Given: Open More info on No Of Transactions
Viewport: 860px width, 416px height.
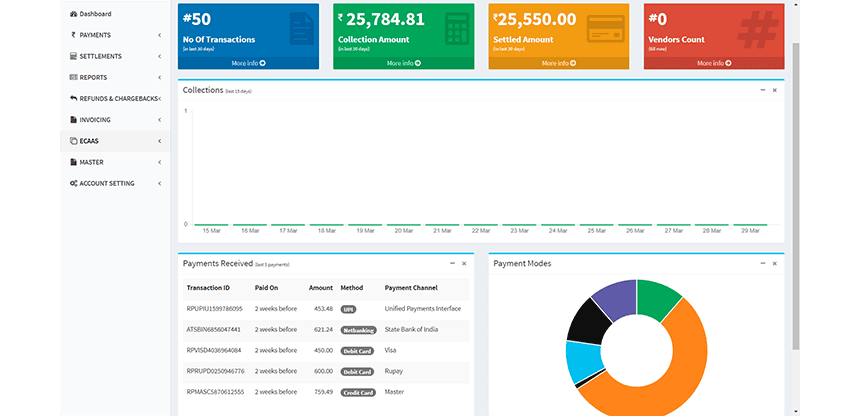Looking at the screenshot, I should [x=248, y=63].
